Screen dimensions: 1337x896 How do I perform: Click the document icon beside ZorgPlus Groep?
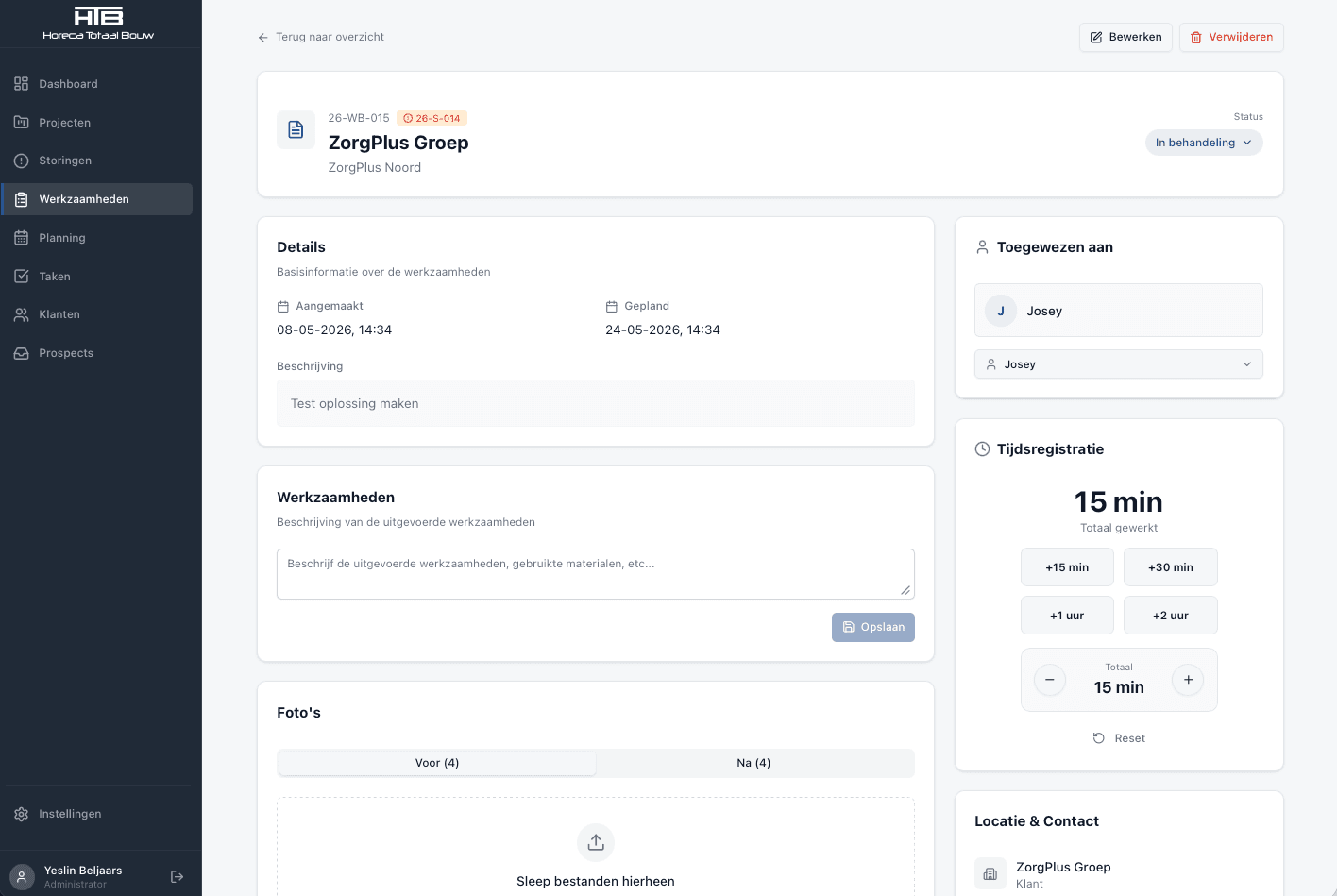296,129
